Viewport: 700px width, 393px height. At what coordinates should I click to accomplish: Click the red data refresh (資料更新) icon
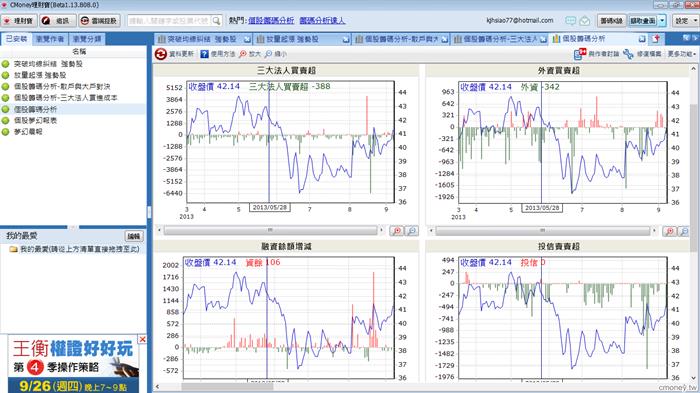point(160,54)
